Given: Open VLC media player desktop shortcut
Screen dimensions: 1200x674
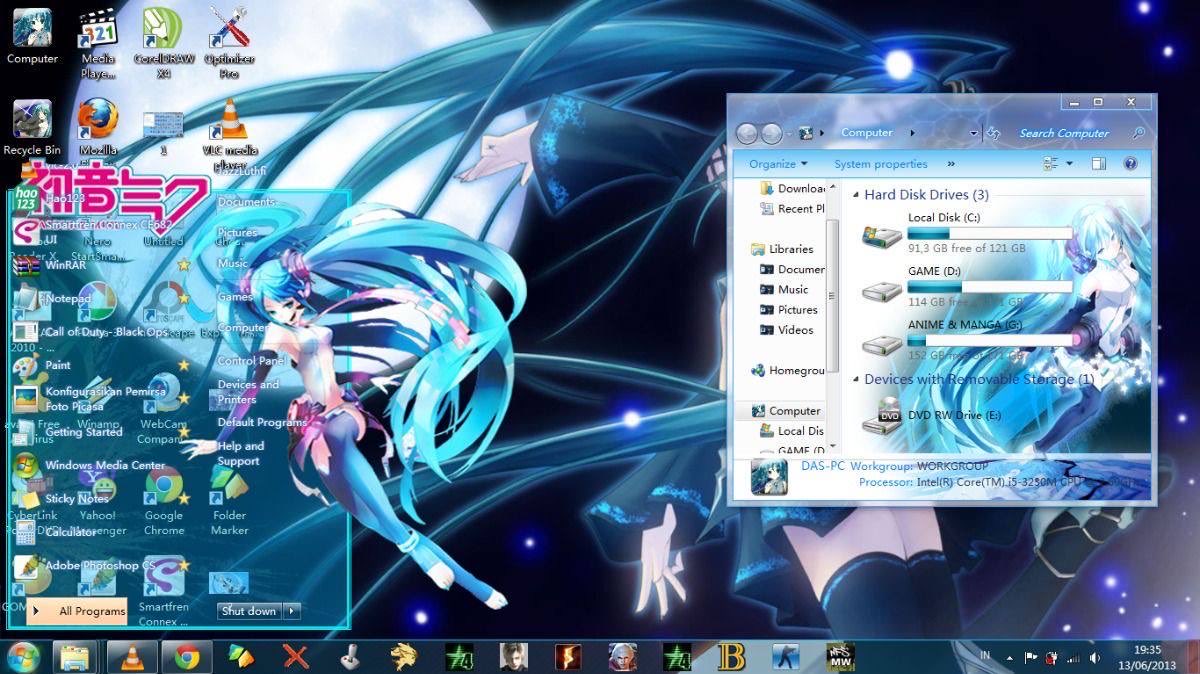Looking at the screenshot, I should pyautogui.click(x=229, y=134).
